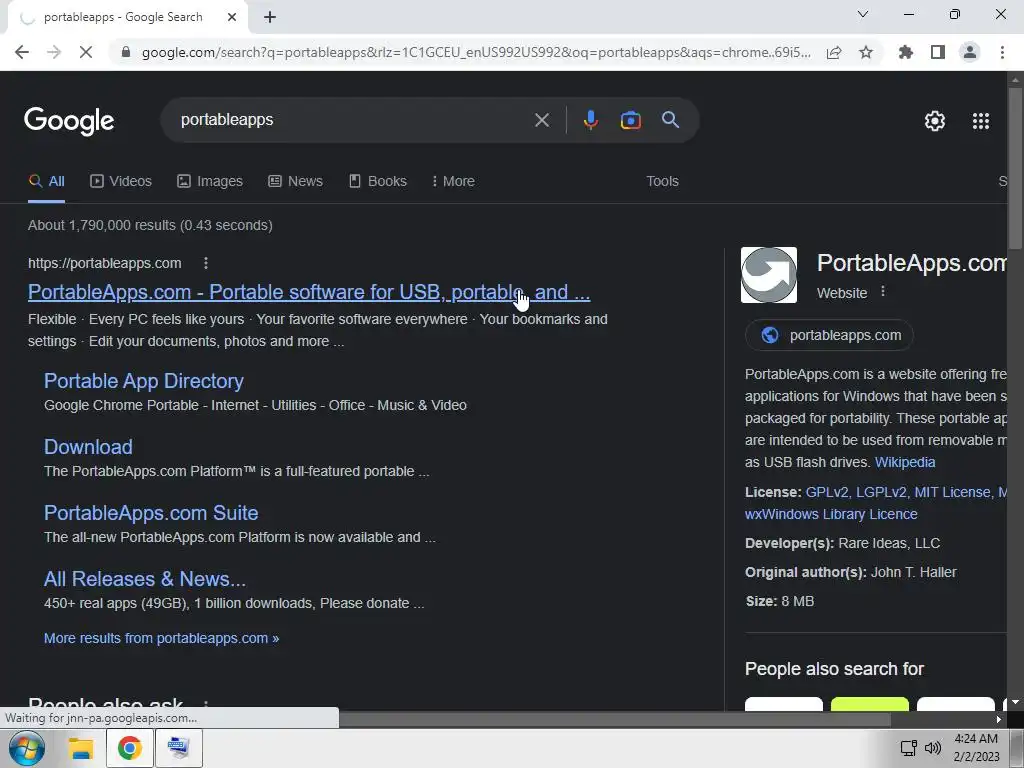Click the page vertical scrollbar
The height and width of the screenshot is (768, 1024).
pyautogui.click(x=1015, y=168)
